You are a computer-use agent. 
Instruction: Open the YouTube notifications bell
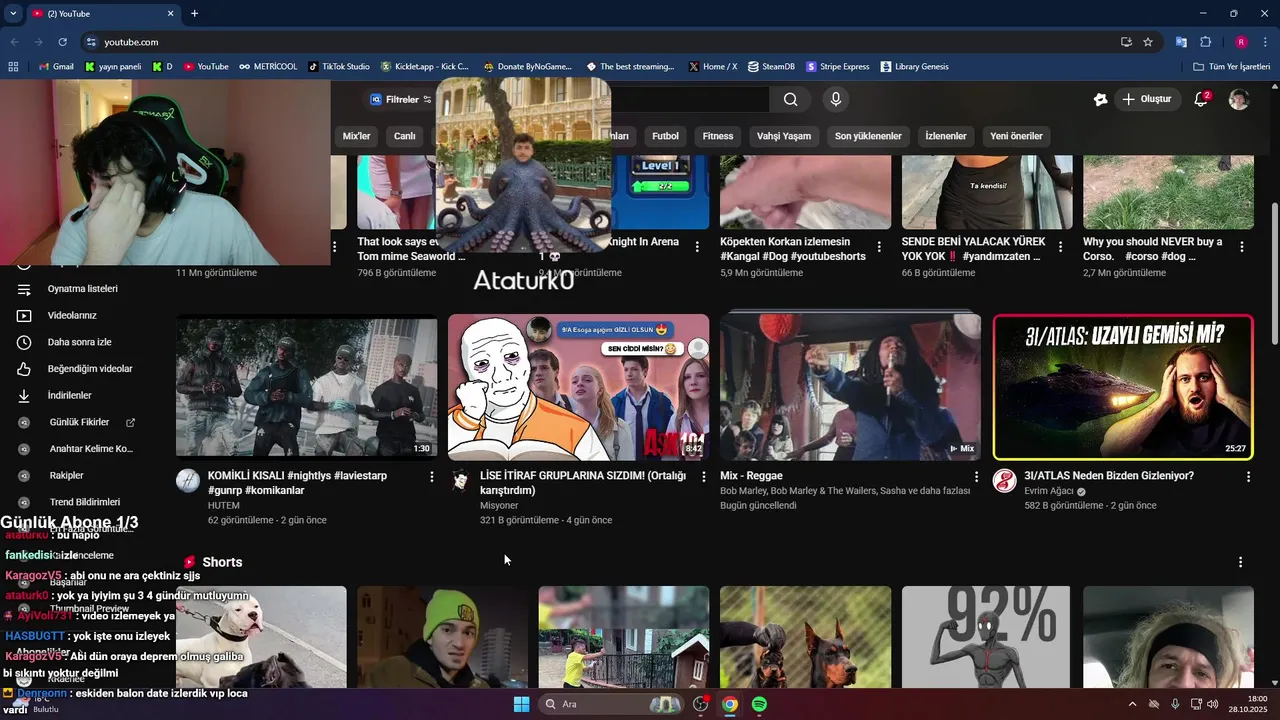(1202, 99)
